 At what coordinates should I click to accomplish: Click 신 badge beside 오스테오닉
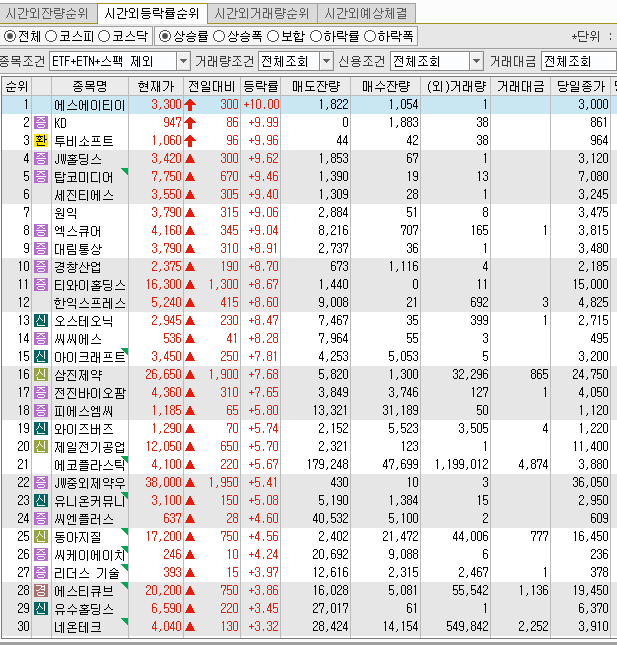click(41, 320)
